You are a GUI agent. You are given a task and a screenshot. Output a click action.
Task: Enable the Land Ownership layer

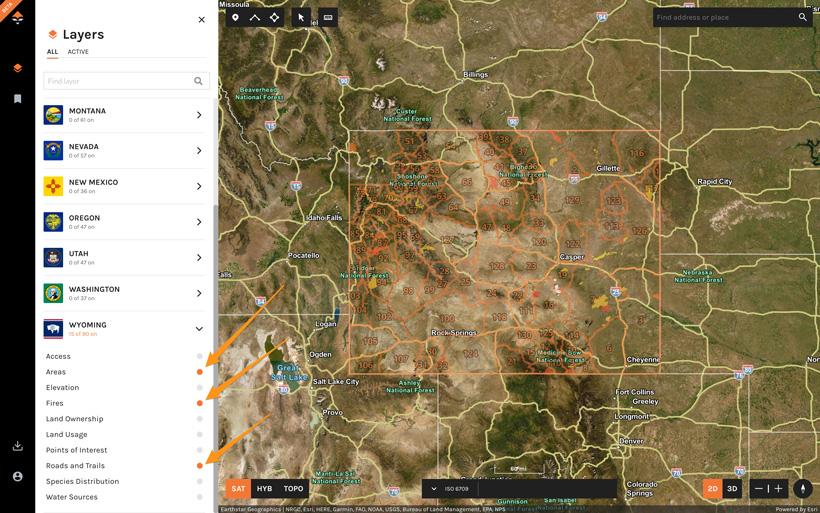tap(200, 419)
